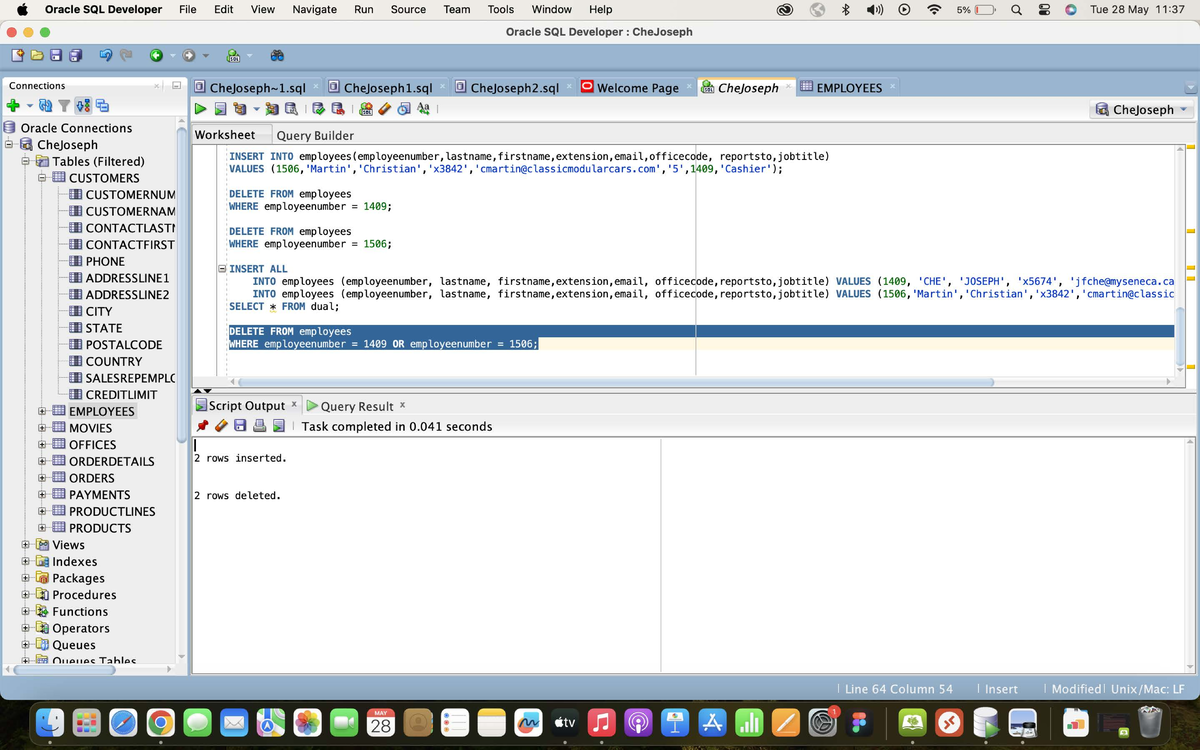Collapse the Tables (Filtered) node

point(26,161)
